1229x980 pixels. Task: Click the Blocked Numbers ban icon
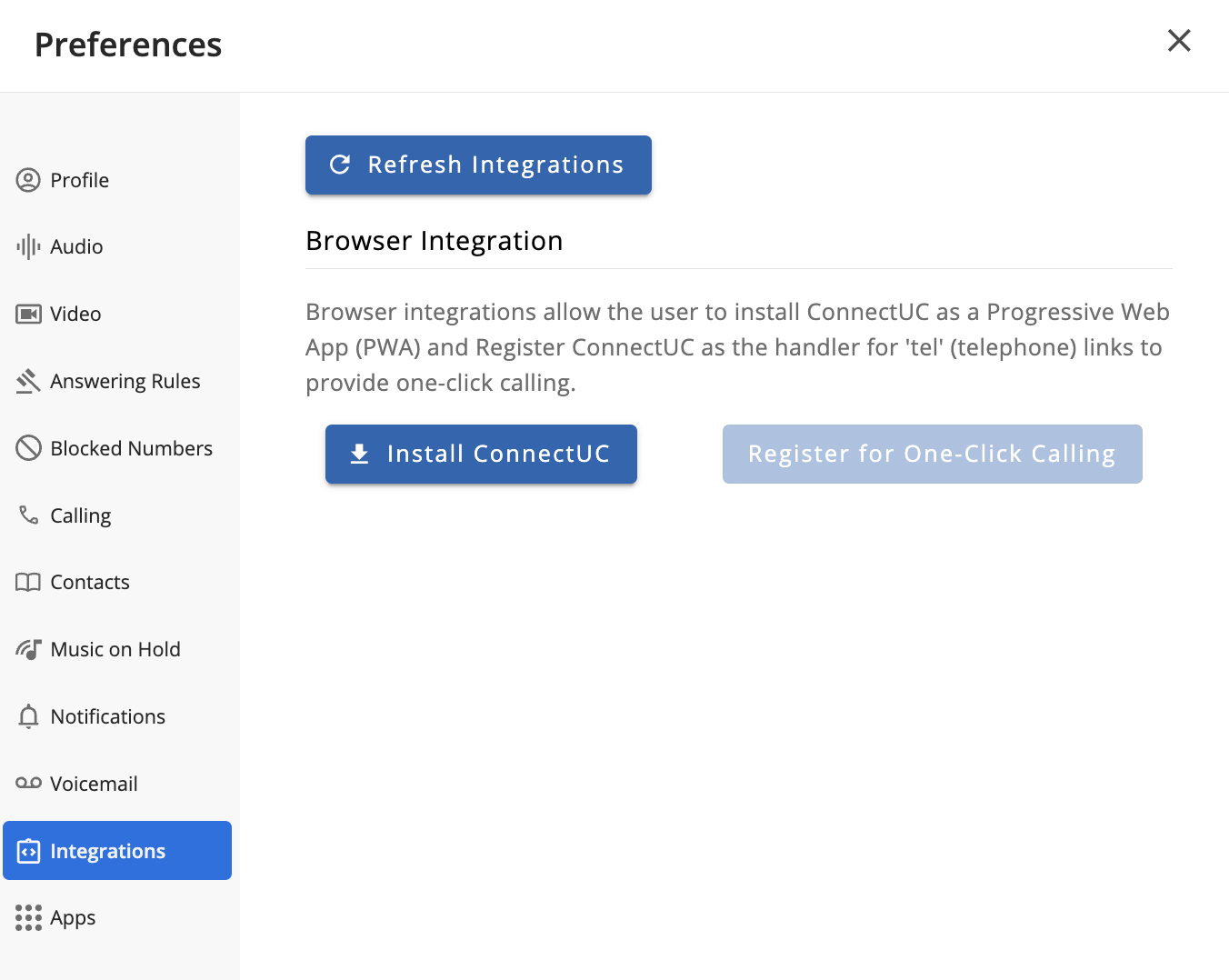tap(28, 448)
